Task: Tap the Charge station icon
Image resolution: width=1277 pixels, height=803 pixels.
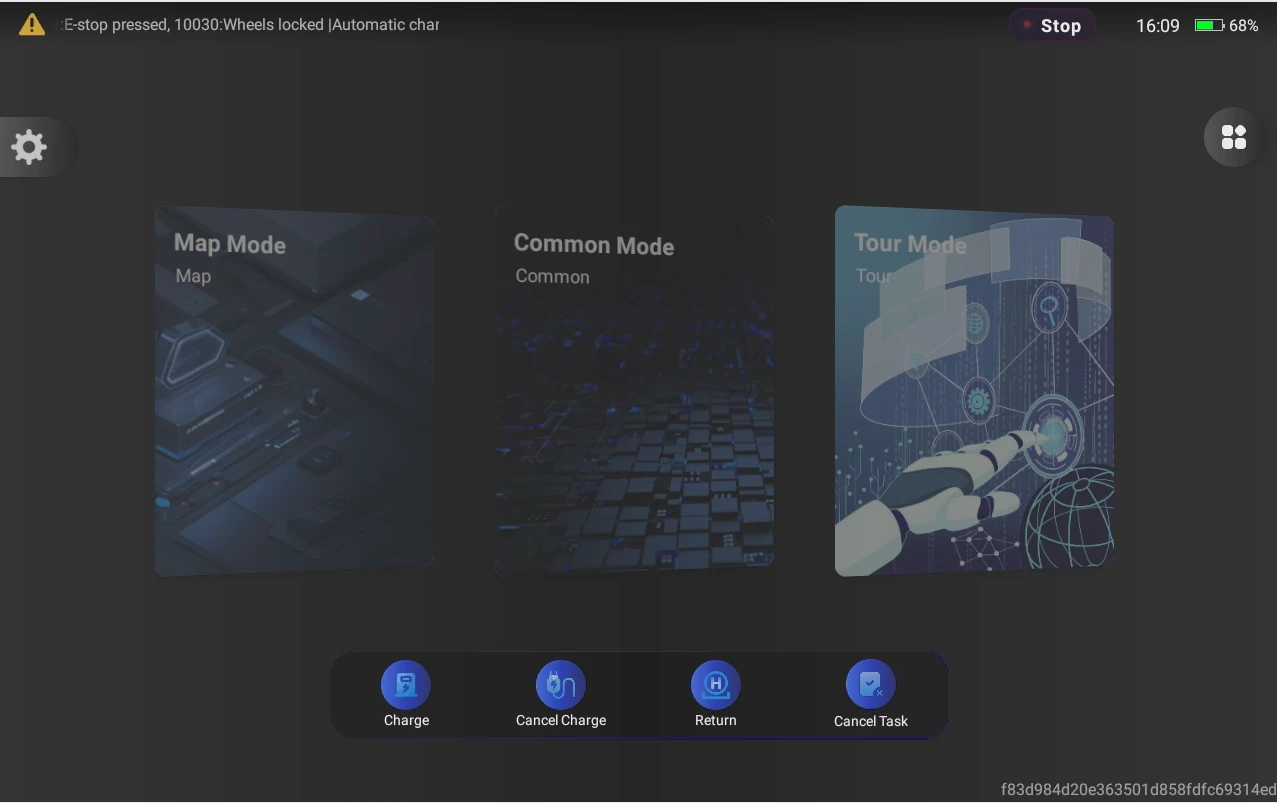Action: pyautogui.click(x=406, y=685)
